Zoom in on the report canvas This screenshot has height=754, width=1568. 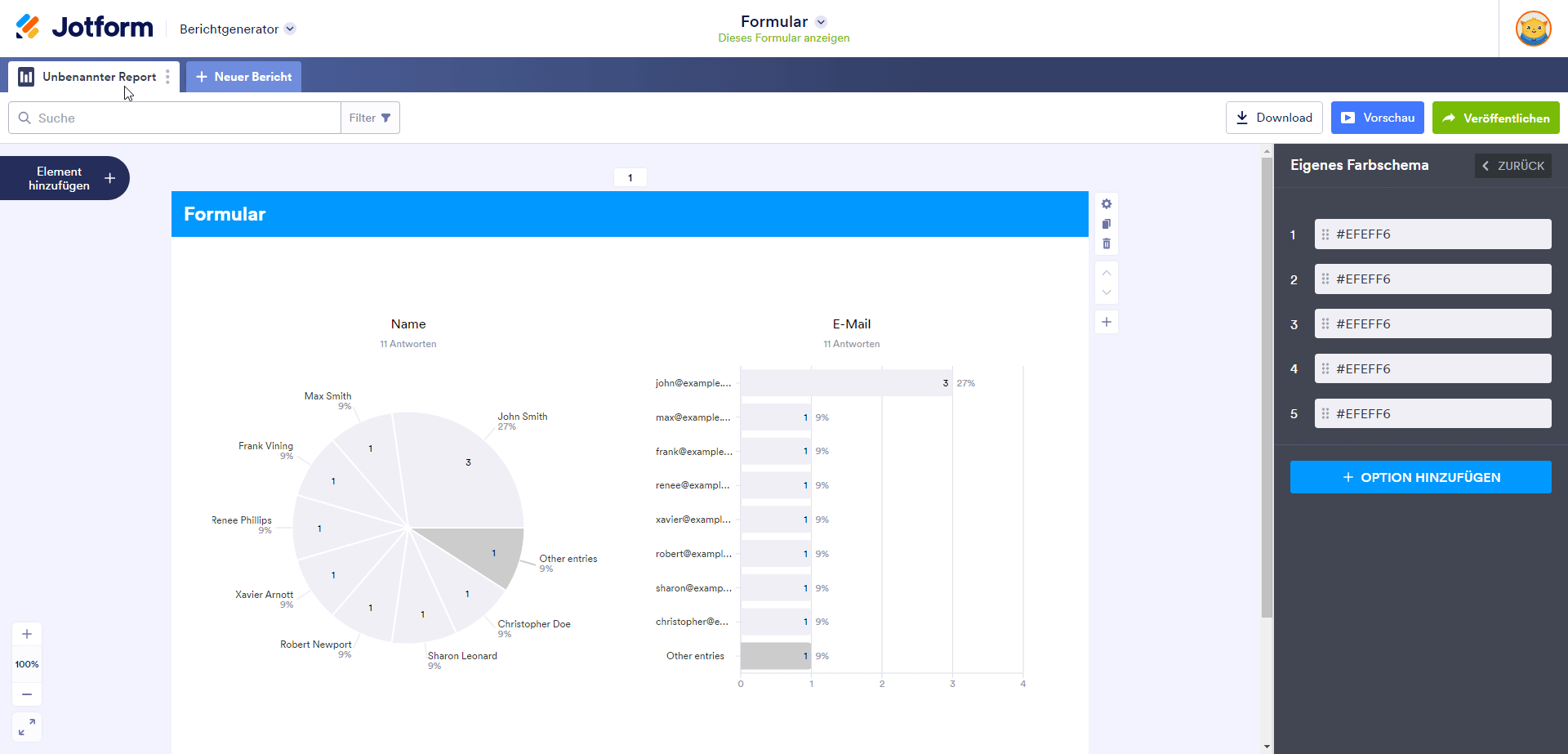(27, 634)
